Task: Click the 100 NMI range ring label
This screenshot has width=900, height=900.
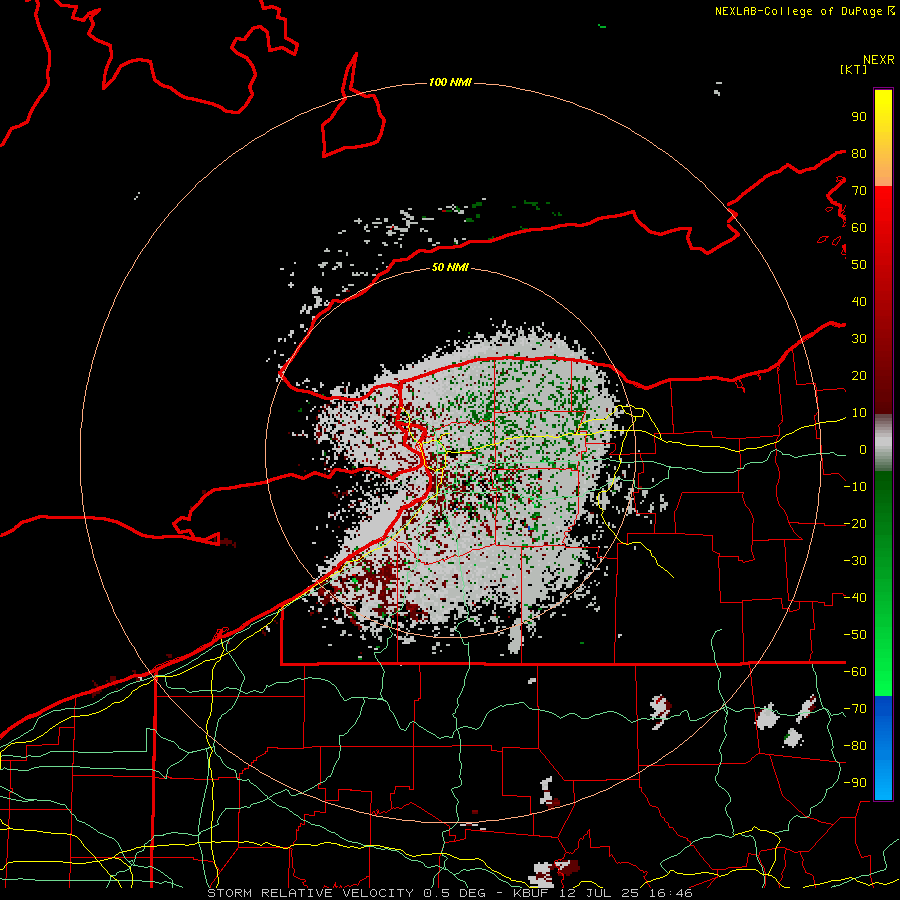Action: (x=450, y=83)
